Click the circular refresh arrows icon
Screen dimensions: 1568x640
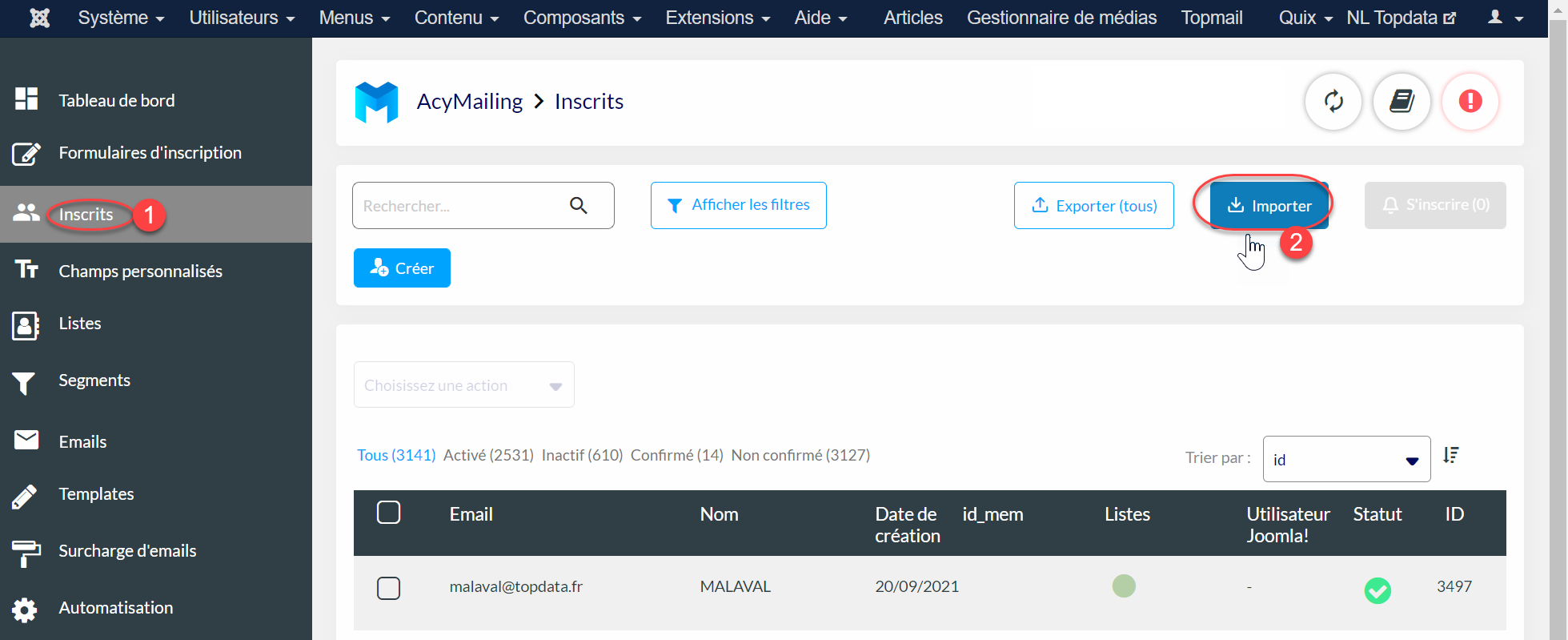[1333, 102]
